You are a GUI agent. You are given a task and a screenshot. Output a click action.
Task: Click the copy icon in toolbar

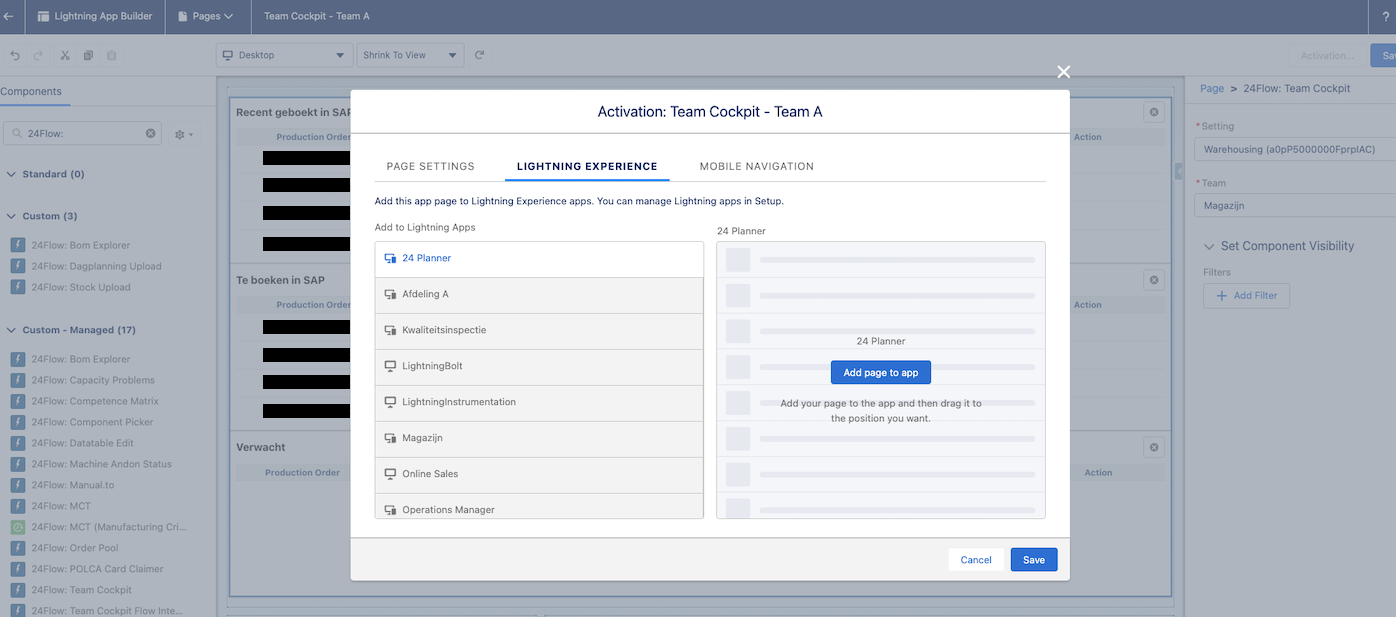click(88, 55)
